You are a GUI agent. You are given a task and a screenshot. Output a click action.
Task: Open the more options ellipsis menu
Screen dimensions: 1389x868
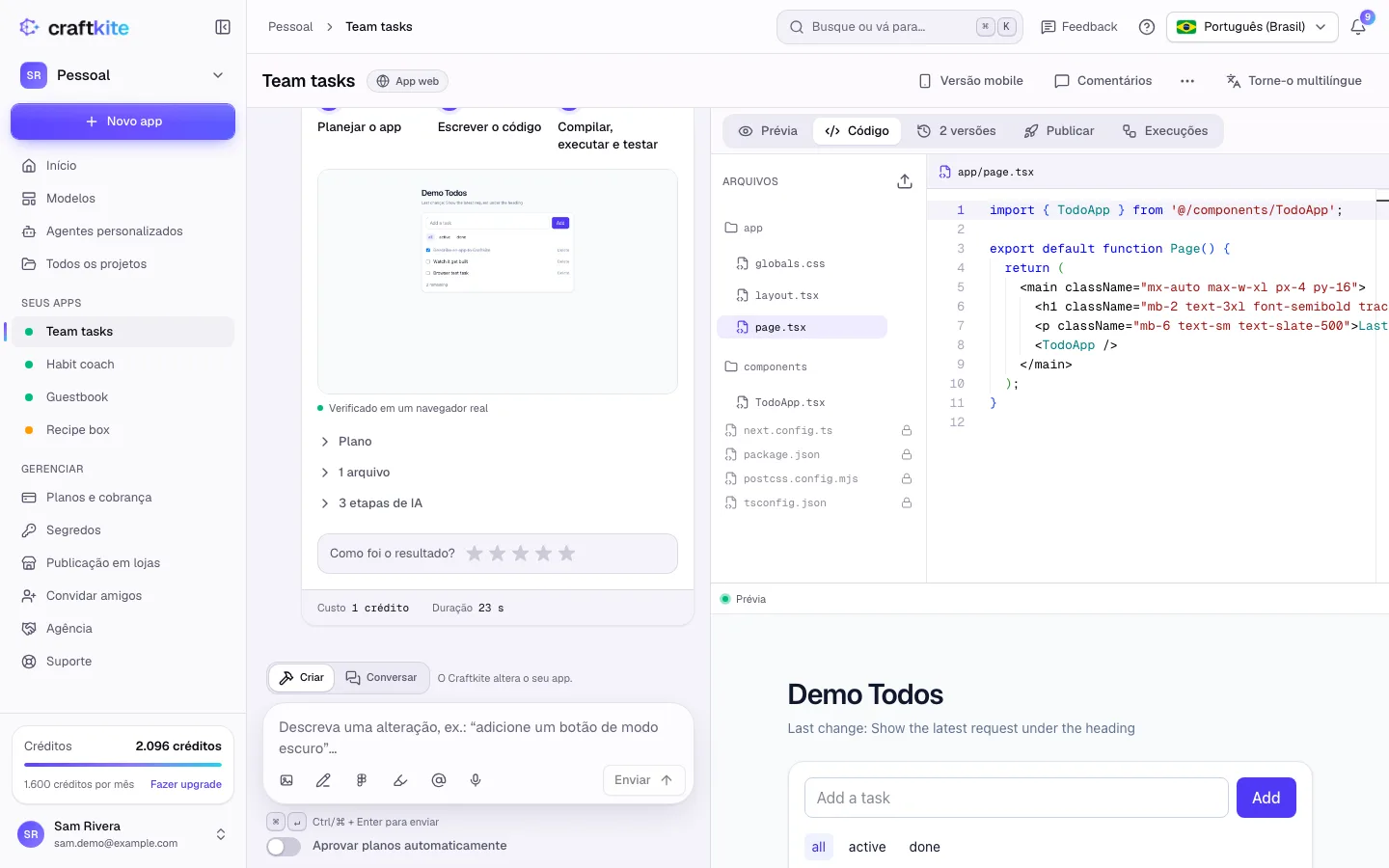click(1187, 81)
